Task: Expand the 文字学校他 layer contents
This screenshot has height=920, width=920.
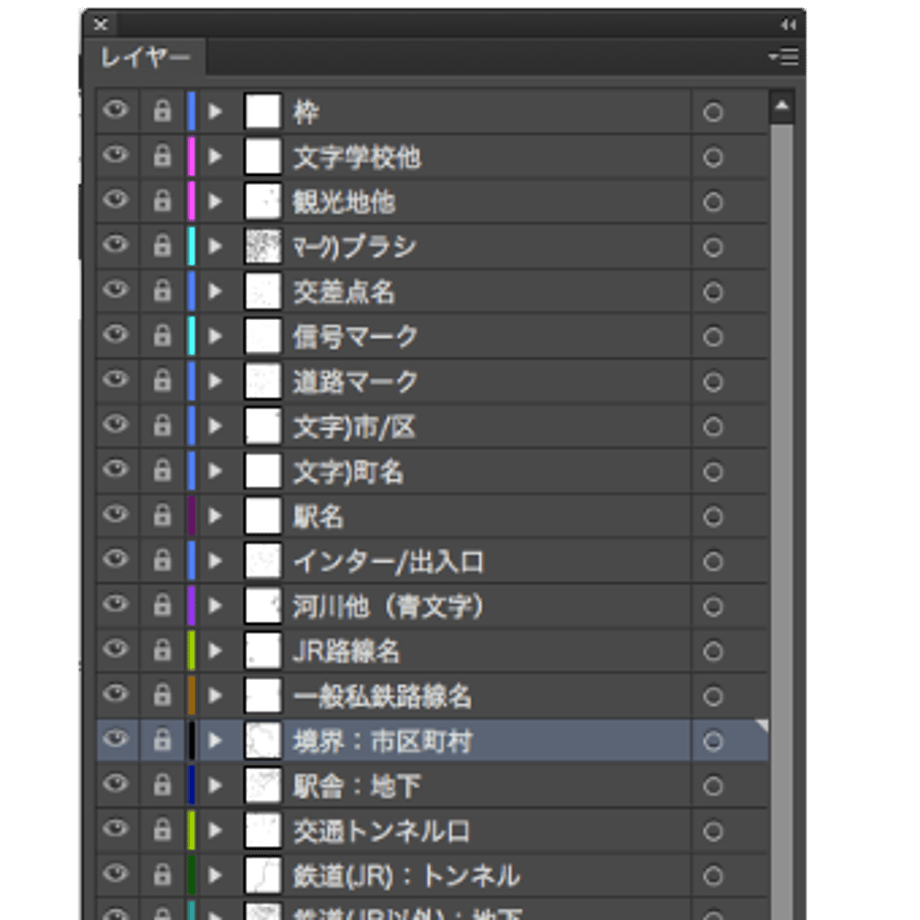Action: point(215,156)
